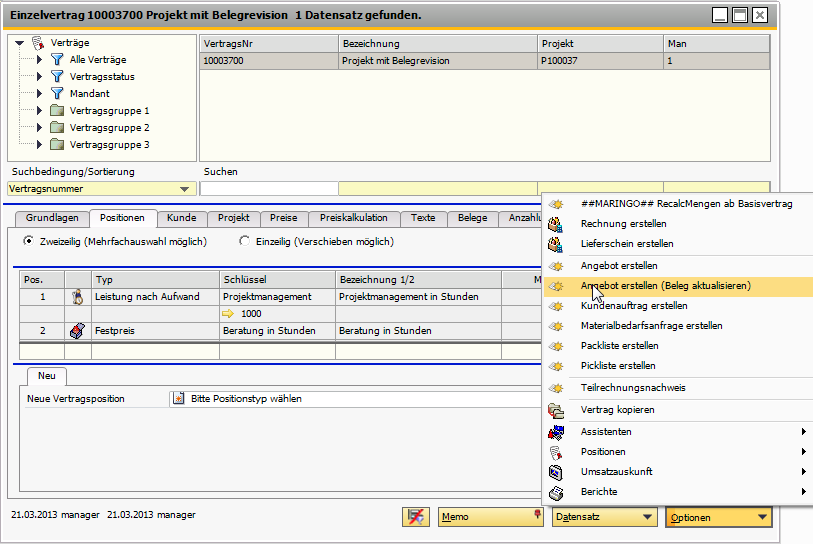Image resolution: width=813 pixels, height=544 pixels.
Task: Click the Lieferschein erstellen menu icon
Action: coord(556,244)
